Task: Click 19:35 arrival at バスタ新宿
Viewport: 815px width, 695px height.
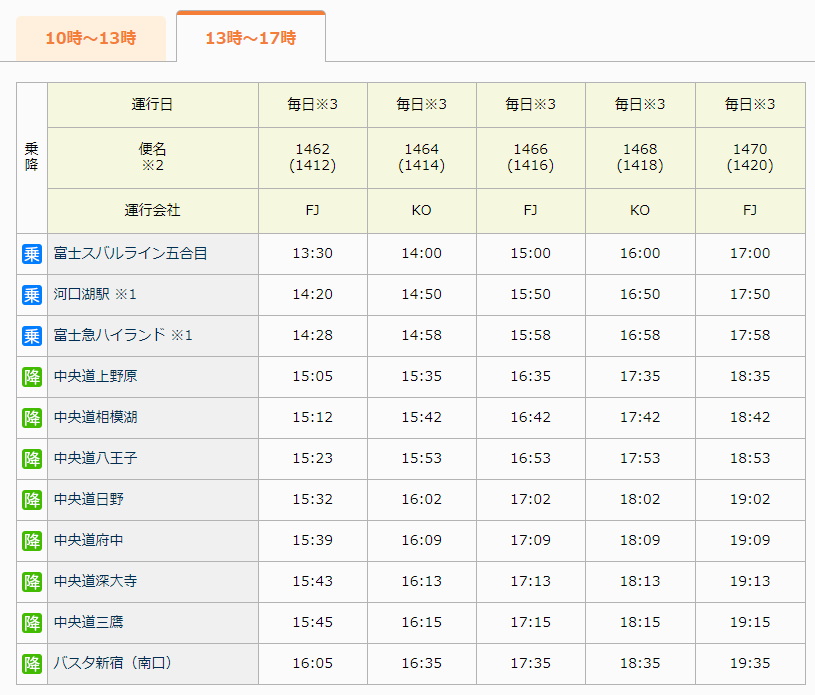Action: point(750,664)
